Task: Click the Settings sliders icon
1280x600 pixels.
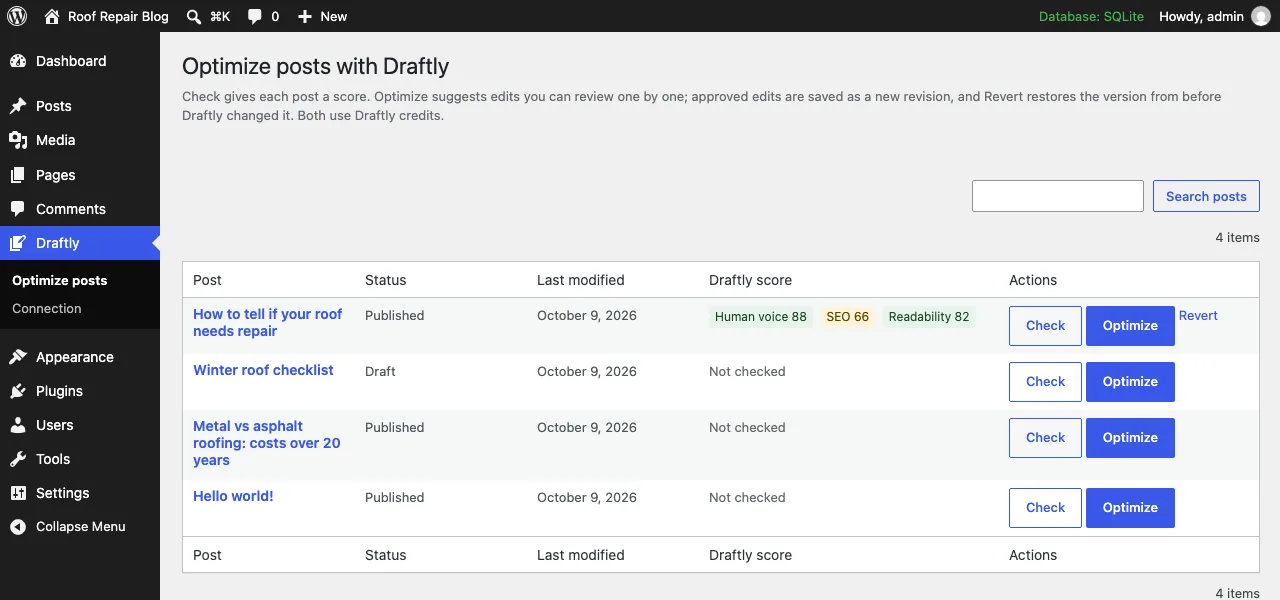Action: coord(18,493)
